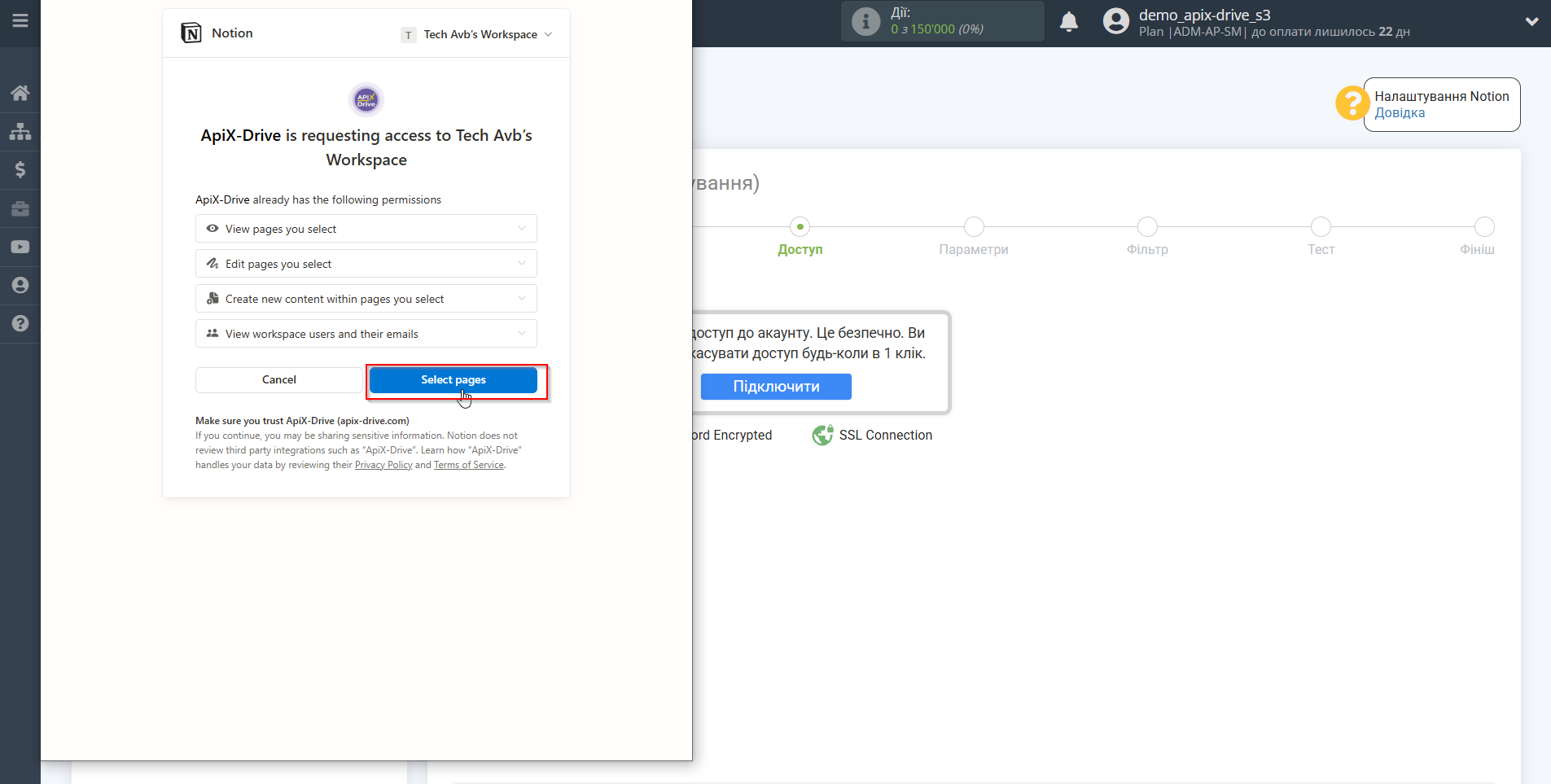
Task: Click the demo_apix-drive_s3 account name
Action: click(1204, 15)
